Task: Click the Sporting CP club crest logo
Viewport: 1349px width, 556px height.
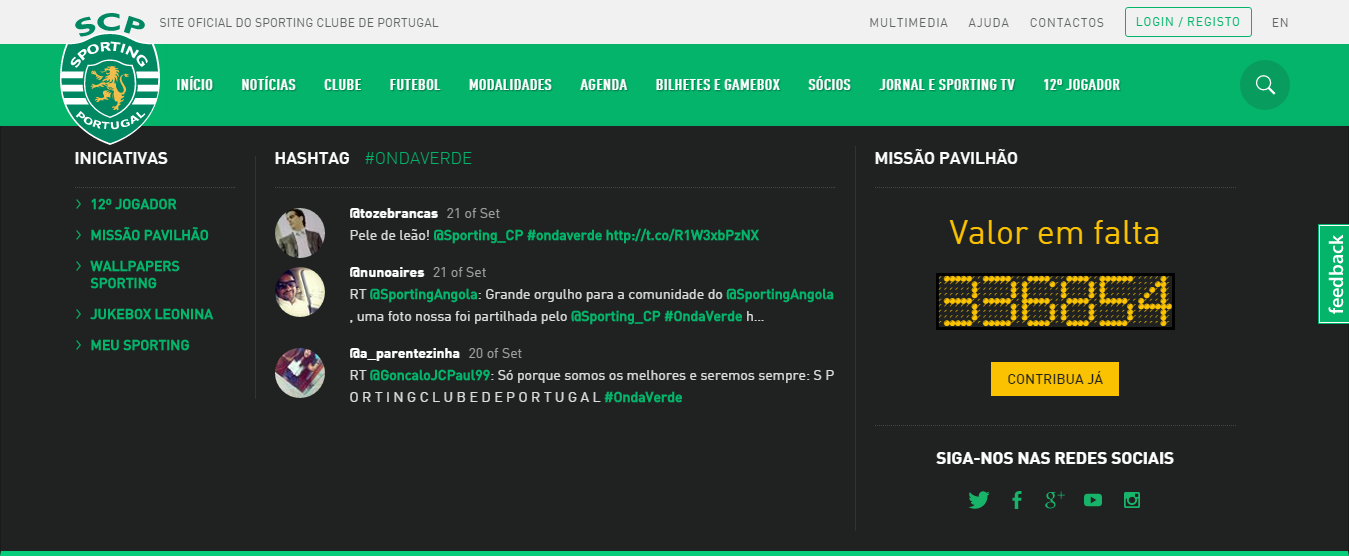Action: 110,80
